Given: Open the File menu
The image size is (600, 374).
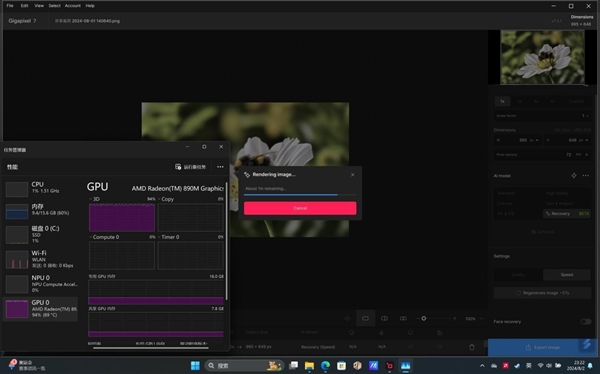Looking at the screenshot, I should [10, 6].
